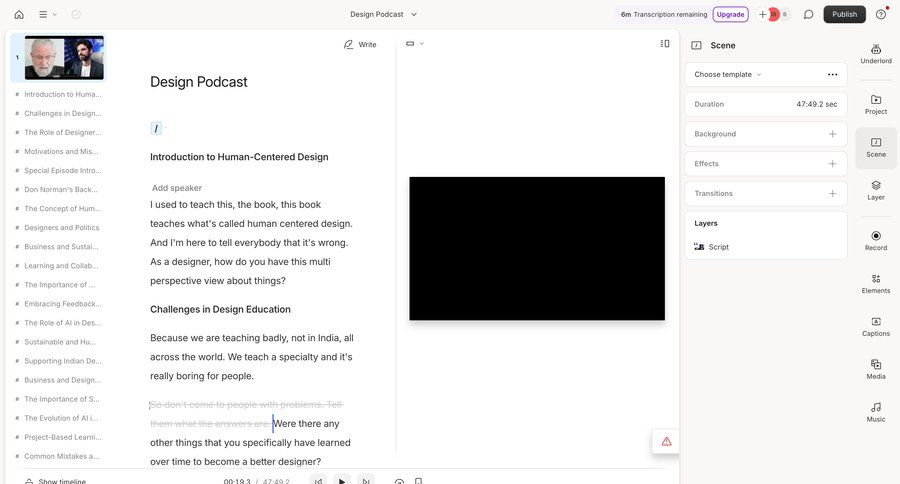Toggle the script layout panel icon
Viewport: 900px width, 484px height.
665,44
